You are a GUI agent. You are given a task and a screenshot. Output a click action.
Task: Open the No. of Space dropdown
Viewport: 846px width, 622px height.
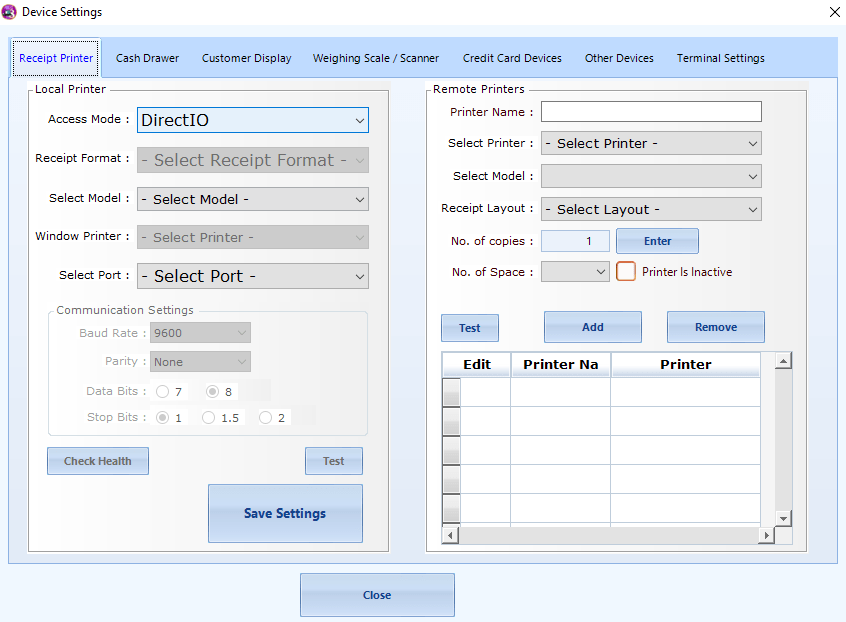click(575, 272)
